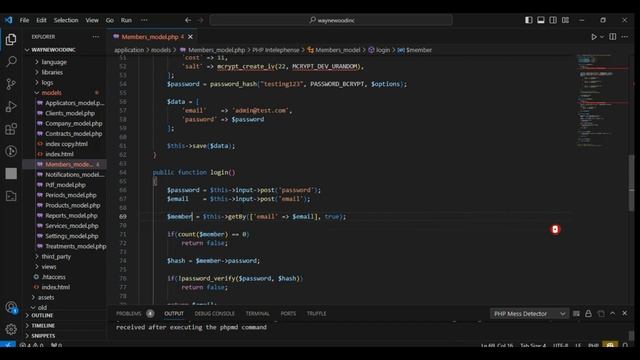Open the Manage gear icon
Viewport: 640px width, 360px height.
click(x=11, y=329)
